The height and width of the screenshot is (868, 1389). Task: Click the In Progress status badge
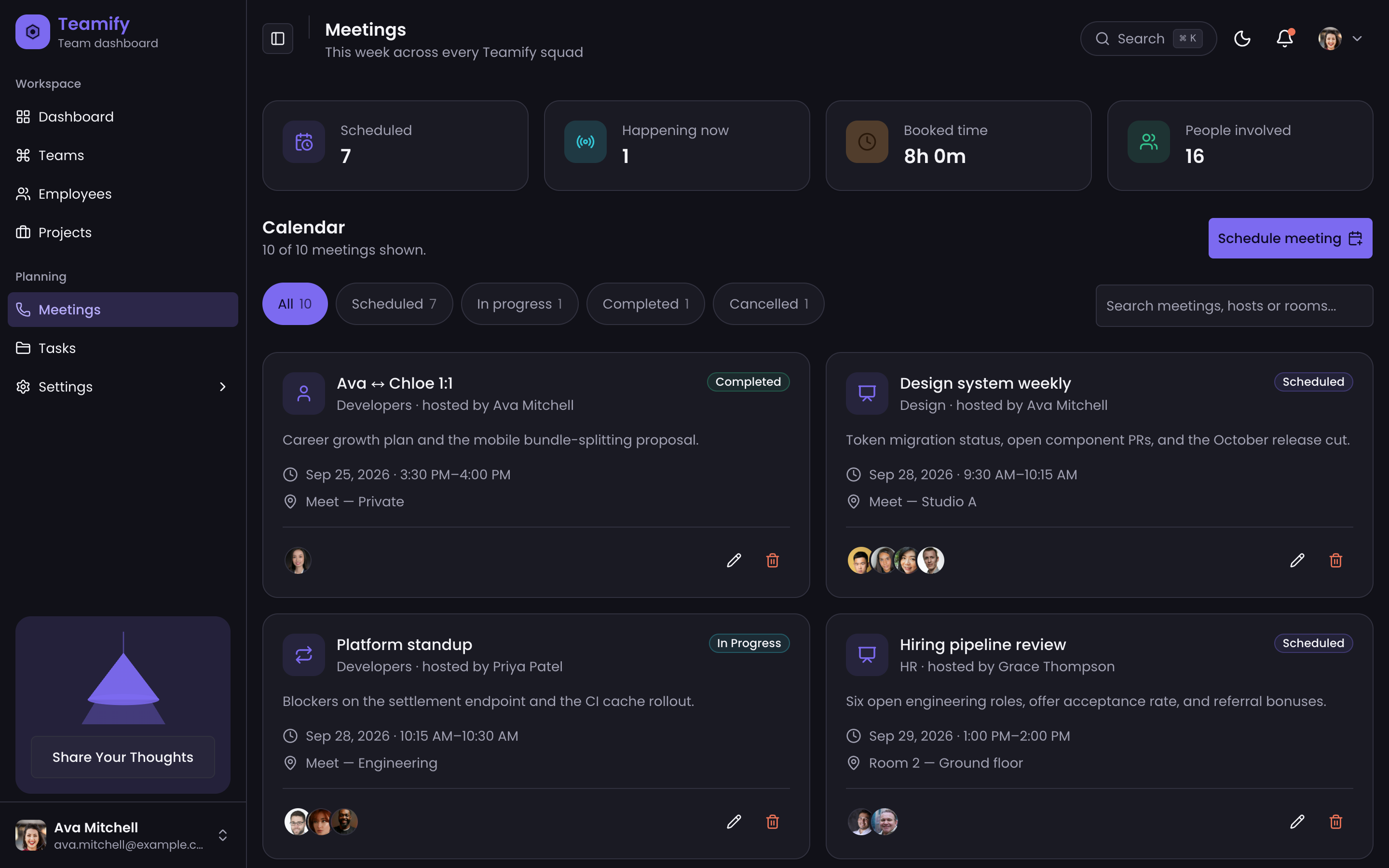tap(749, 643)
